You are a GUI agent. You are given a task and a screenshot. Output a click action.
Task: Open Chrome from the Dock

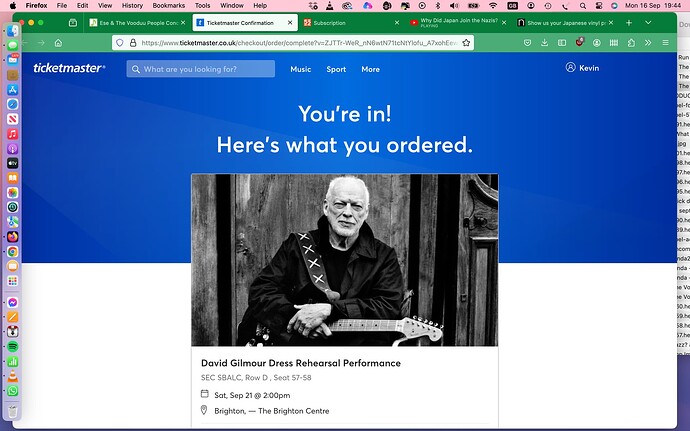point(13,251)
